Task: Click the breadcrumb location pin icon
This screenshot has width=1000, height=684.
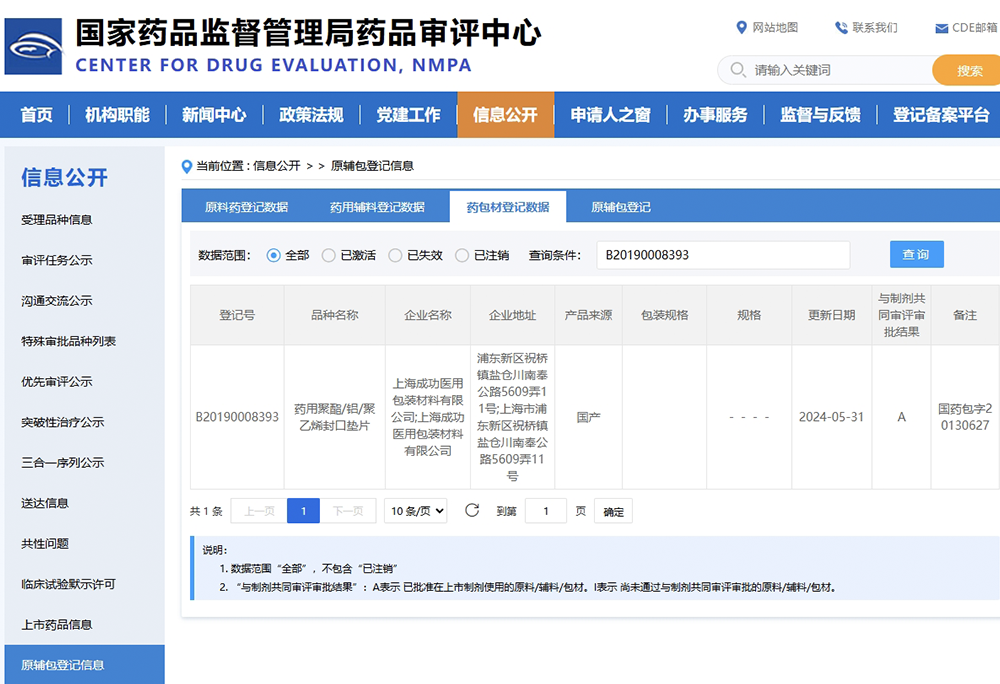Action: click(x=187, y=166)
